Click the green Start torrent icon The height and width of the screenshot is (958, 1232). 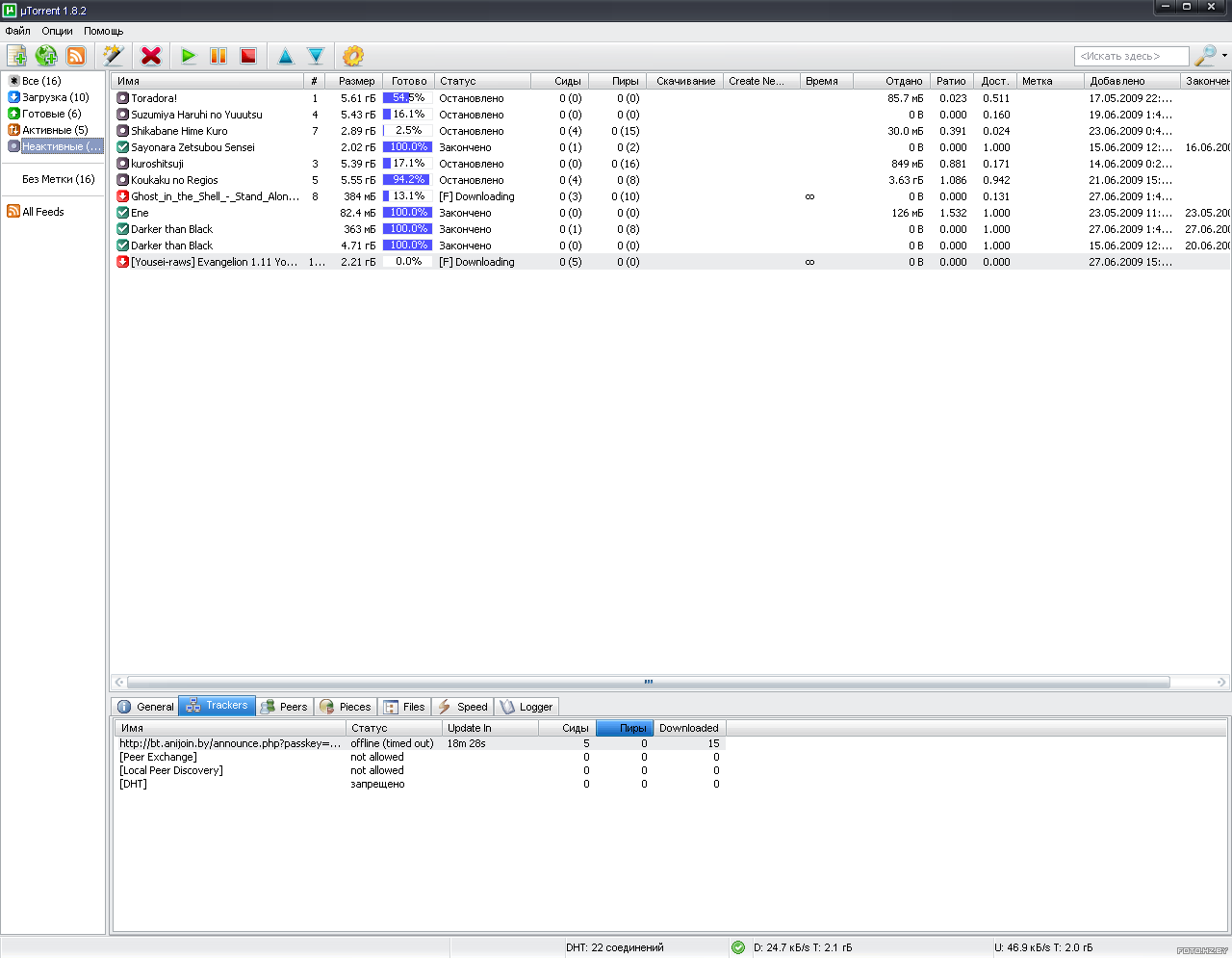pos(189,56)
